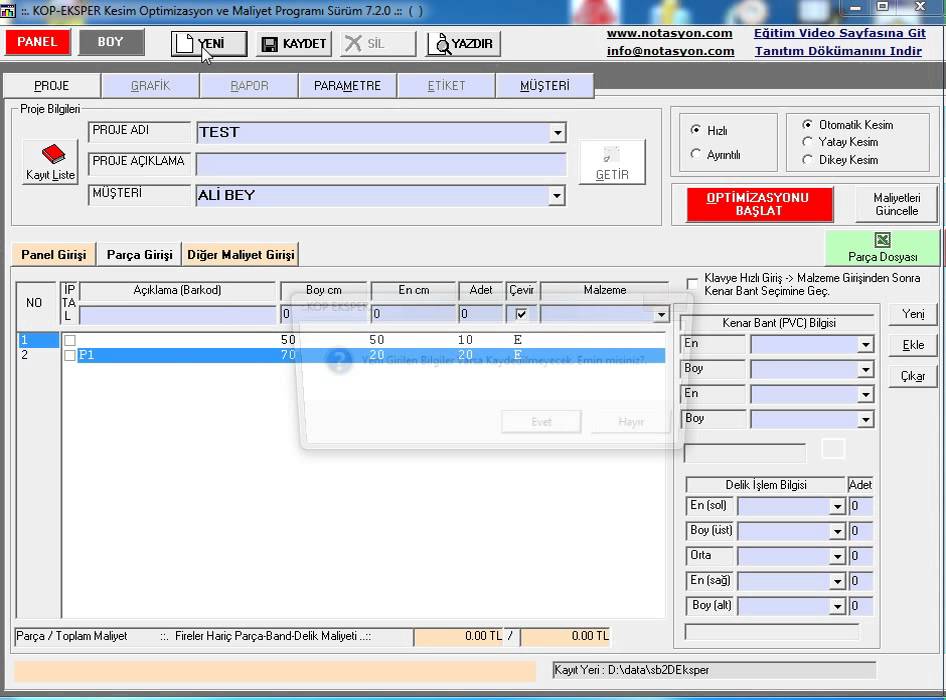Save with the KAYDET floppy button
The height and width of the screenshot is (700, 946).
pyautogui.click(x=293, y=44)
